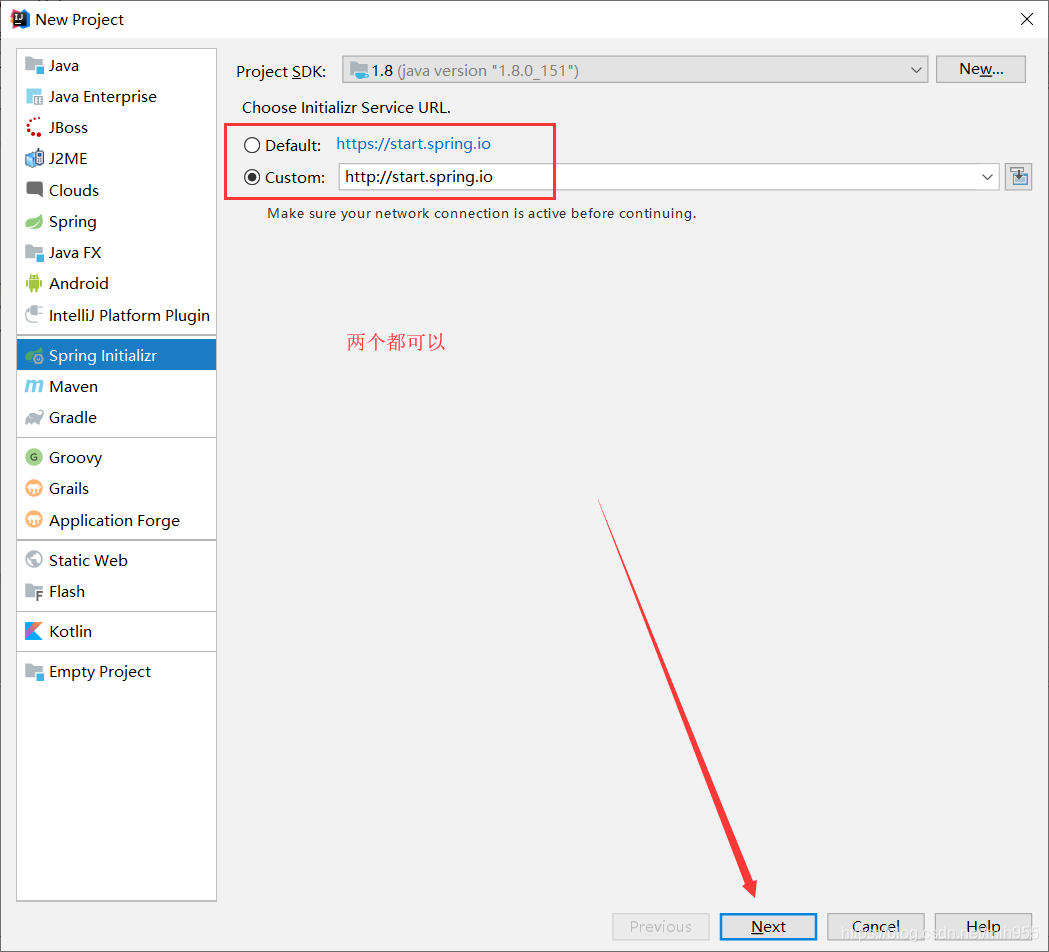
Task: Click the Previous button
Action: coord(660,927)
